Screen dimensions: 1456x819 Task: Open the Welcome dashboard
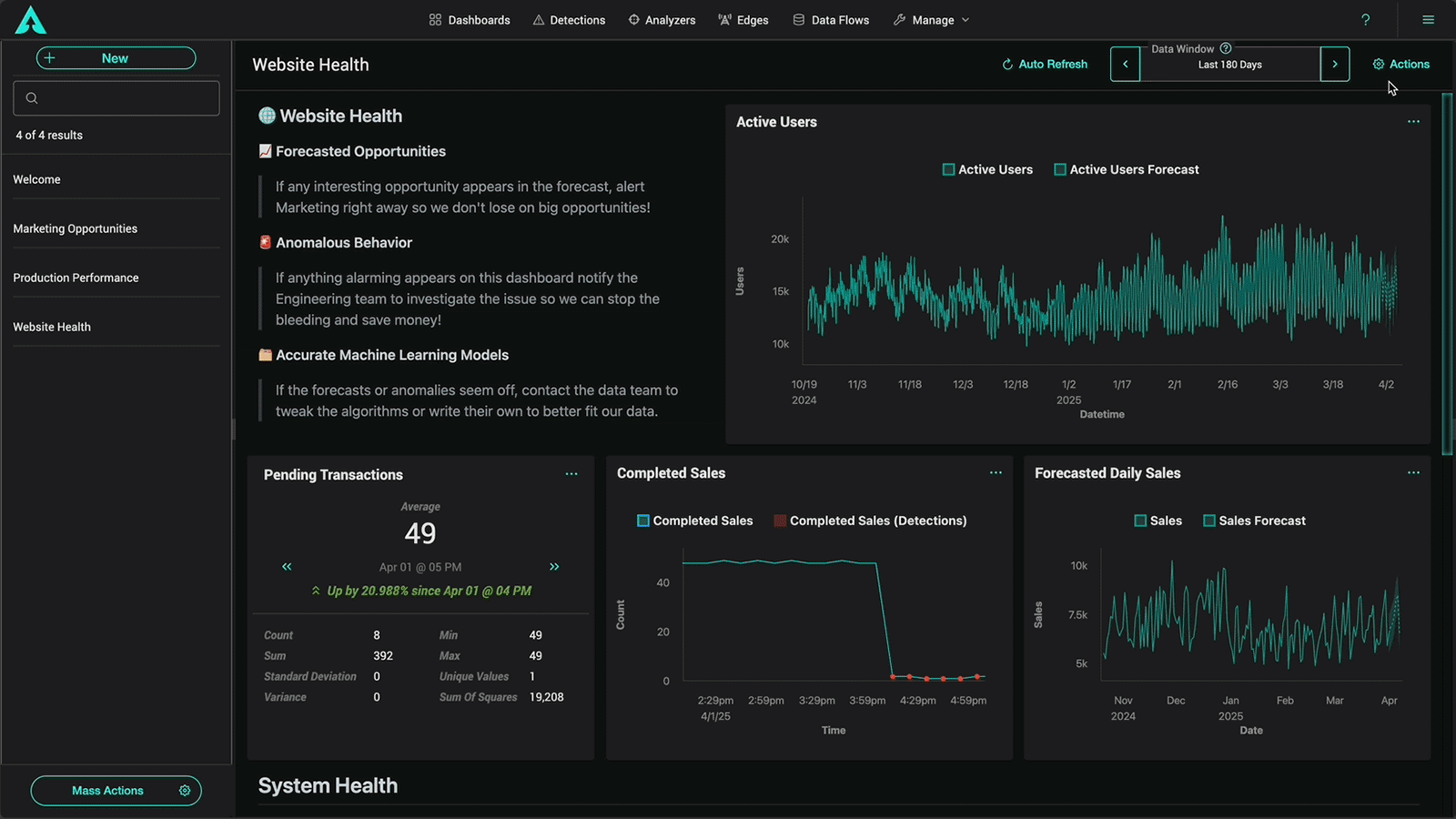(116, 179)
